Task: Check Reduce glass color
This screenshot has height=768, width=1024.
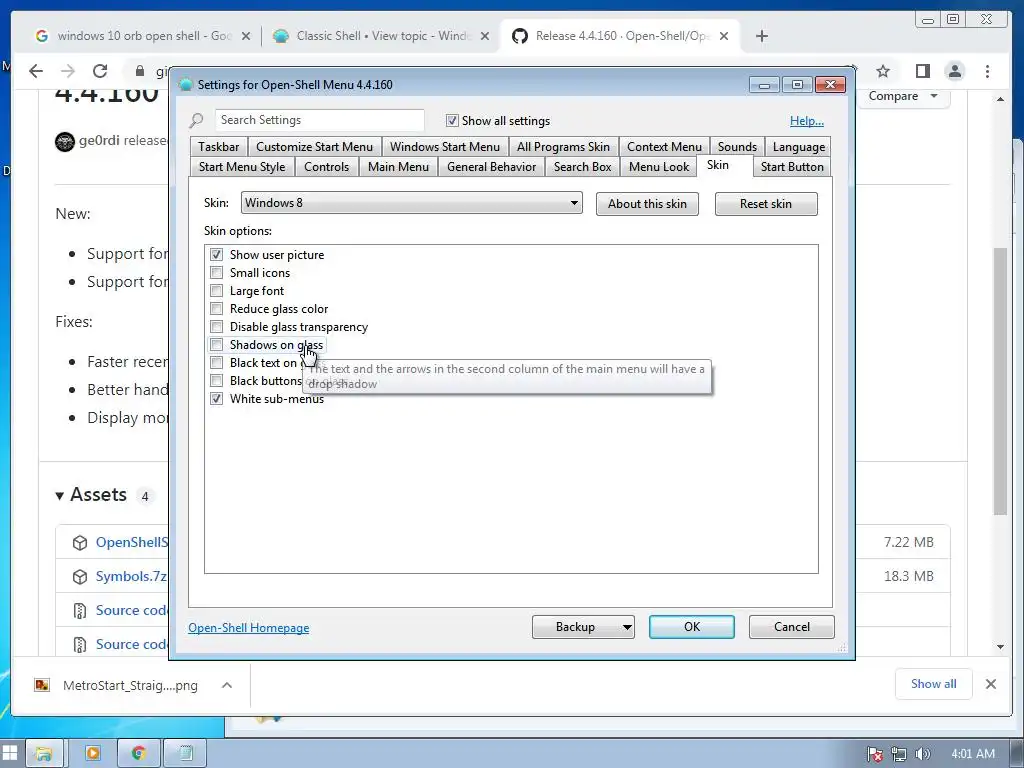Action: [216, 308]
